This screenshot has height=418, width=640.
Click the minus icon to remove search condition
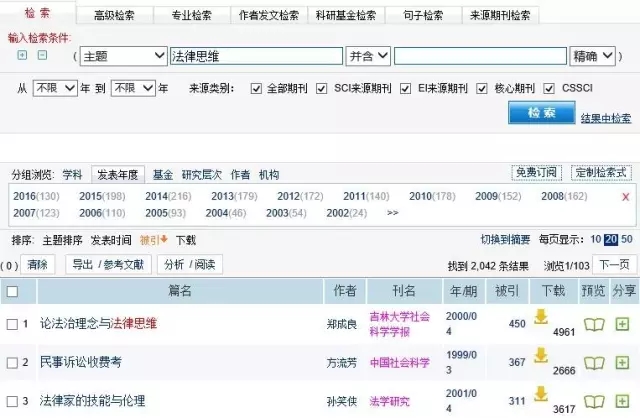click(x=43, y=55)
